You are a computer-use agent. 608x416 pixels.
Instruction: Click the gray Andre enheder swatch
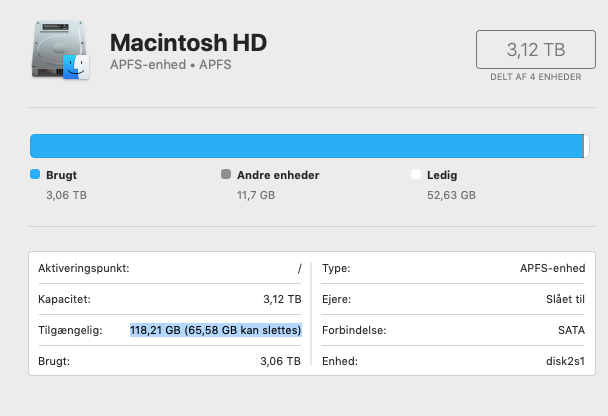coord(226,174)
